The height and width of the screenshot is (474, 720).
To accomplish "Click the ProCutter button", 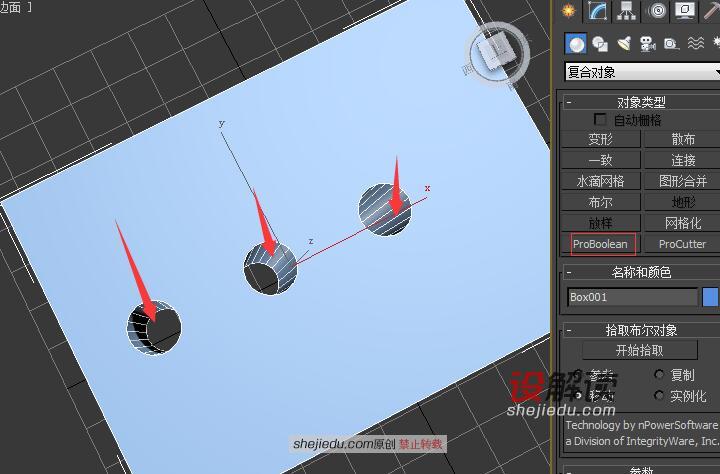I will (x=683, y=244).
